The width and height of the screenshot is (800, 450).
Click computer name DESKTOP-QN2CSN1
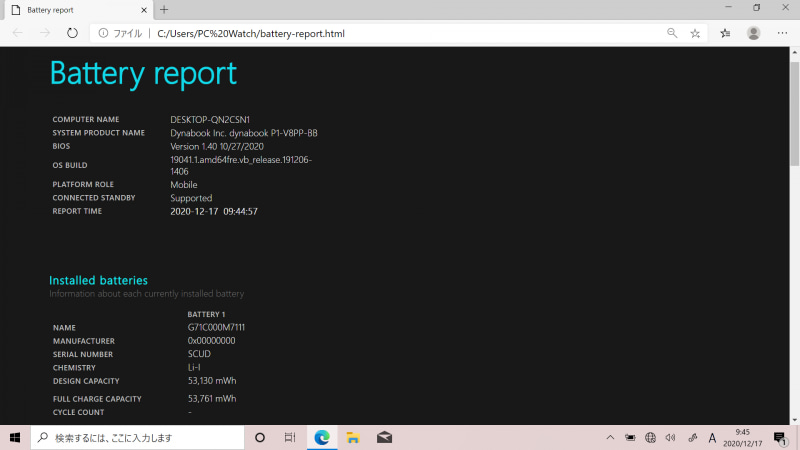pyautogui.click(x=210, y=119)
